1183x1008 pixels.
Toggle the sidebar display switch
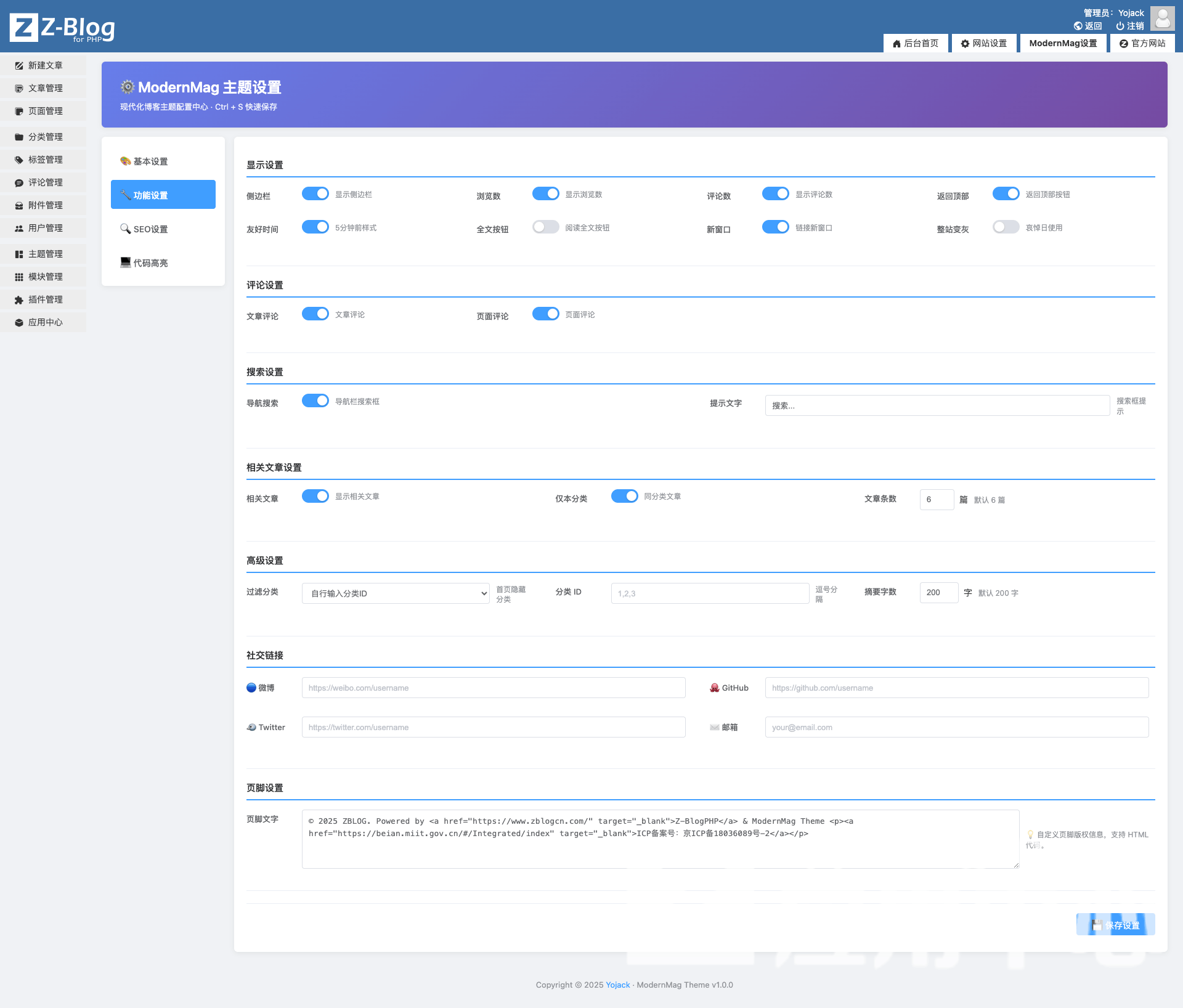click(315, 193)
